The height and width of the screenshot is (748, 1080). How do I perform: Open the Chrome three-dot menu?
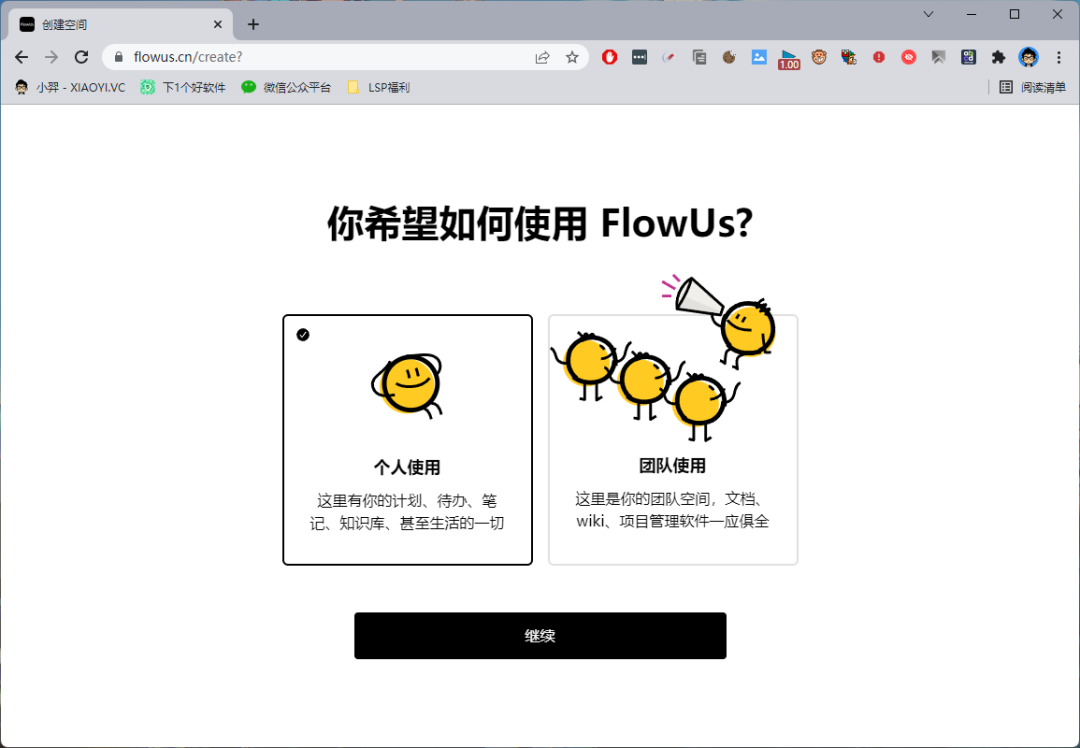(x=1059, y=57)
